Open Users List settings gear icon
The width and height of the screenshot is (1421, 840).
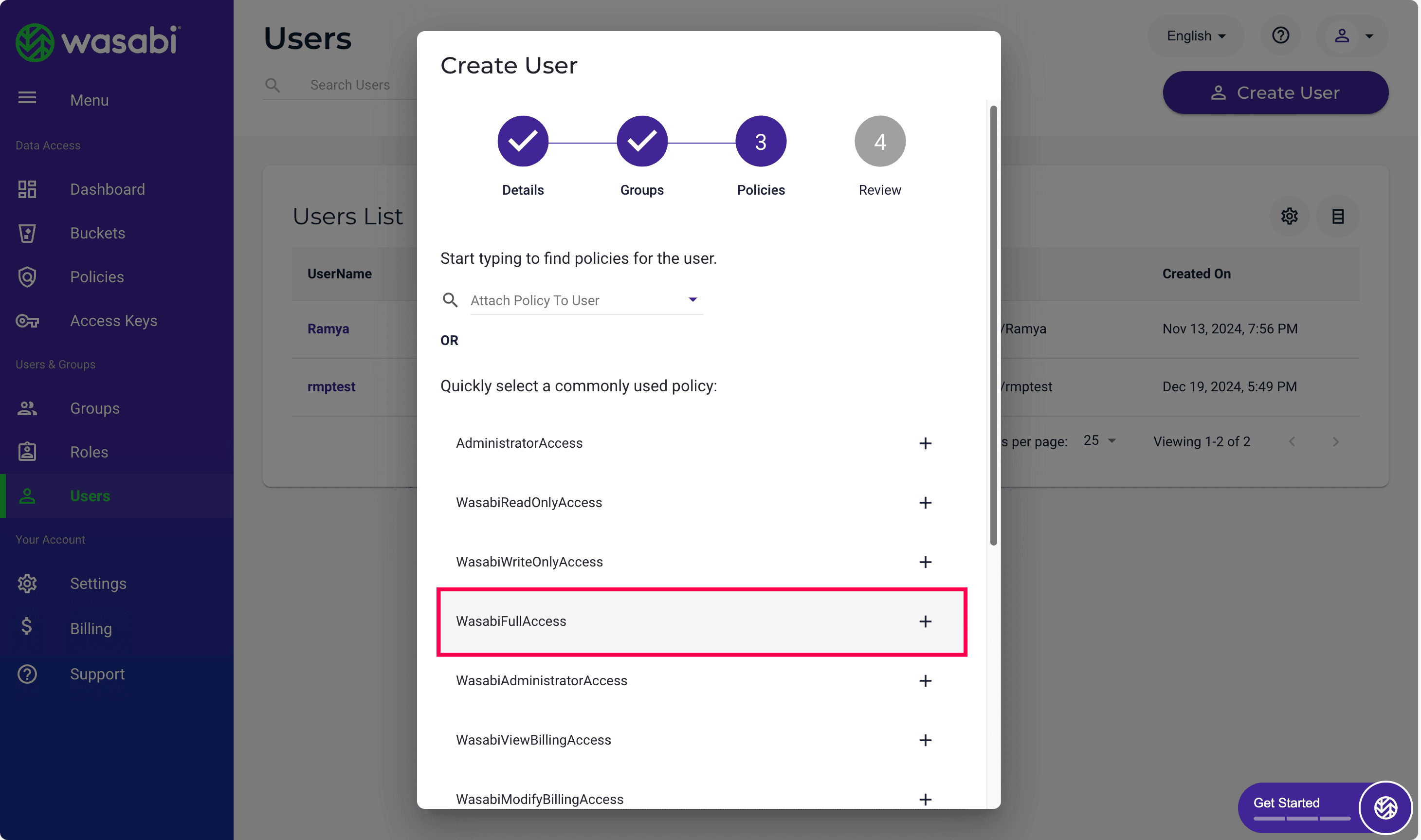1289,216
